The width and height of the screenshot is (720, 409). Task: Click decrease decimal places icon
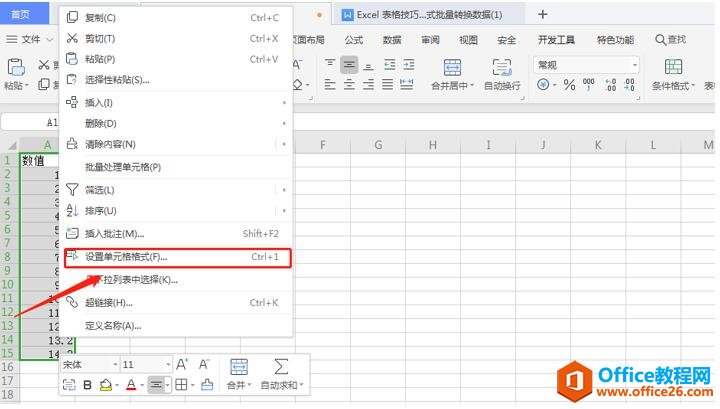[629, 84]
